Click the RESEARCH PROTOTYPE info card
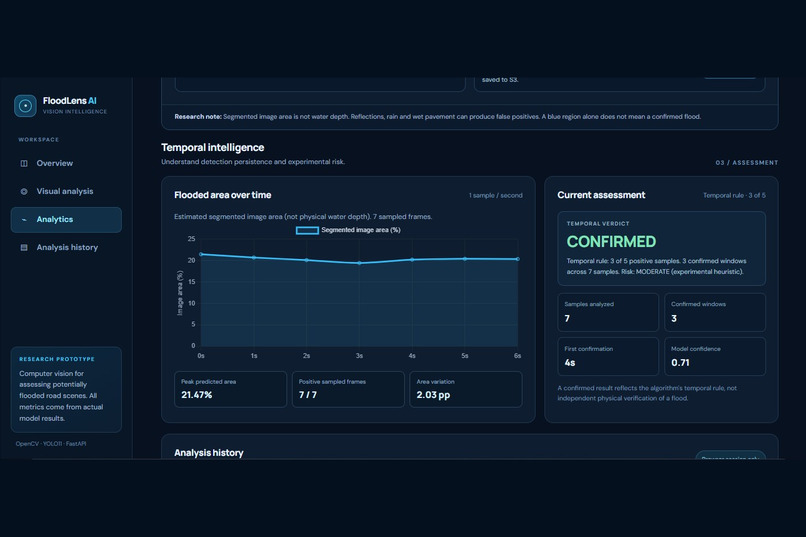 point(66,390)
